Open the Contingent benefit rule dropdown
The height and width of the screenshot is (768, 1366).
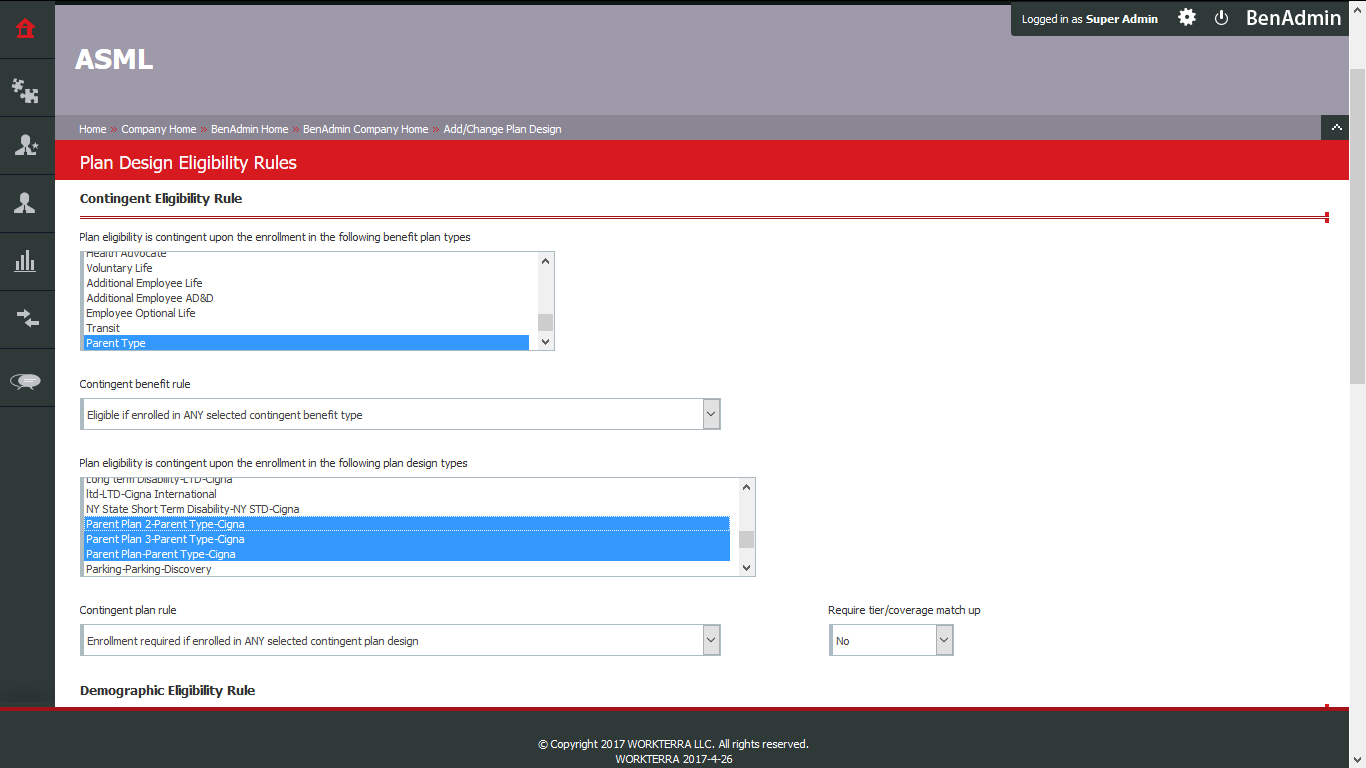click(x=400, y=415)
